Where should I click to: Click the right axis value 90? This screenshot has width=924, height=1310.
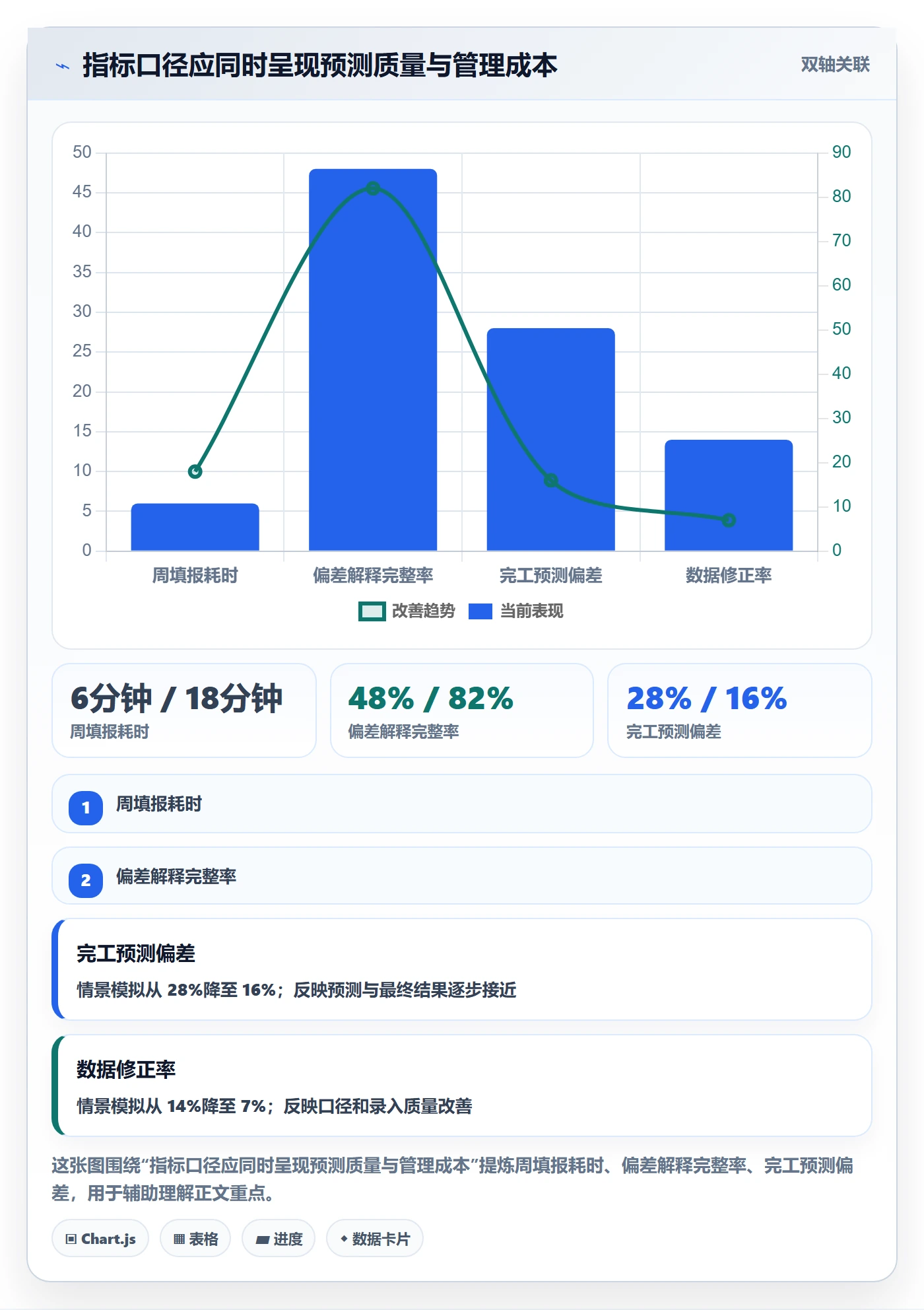(841, 153)
